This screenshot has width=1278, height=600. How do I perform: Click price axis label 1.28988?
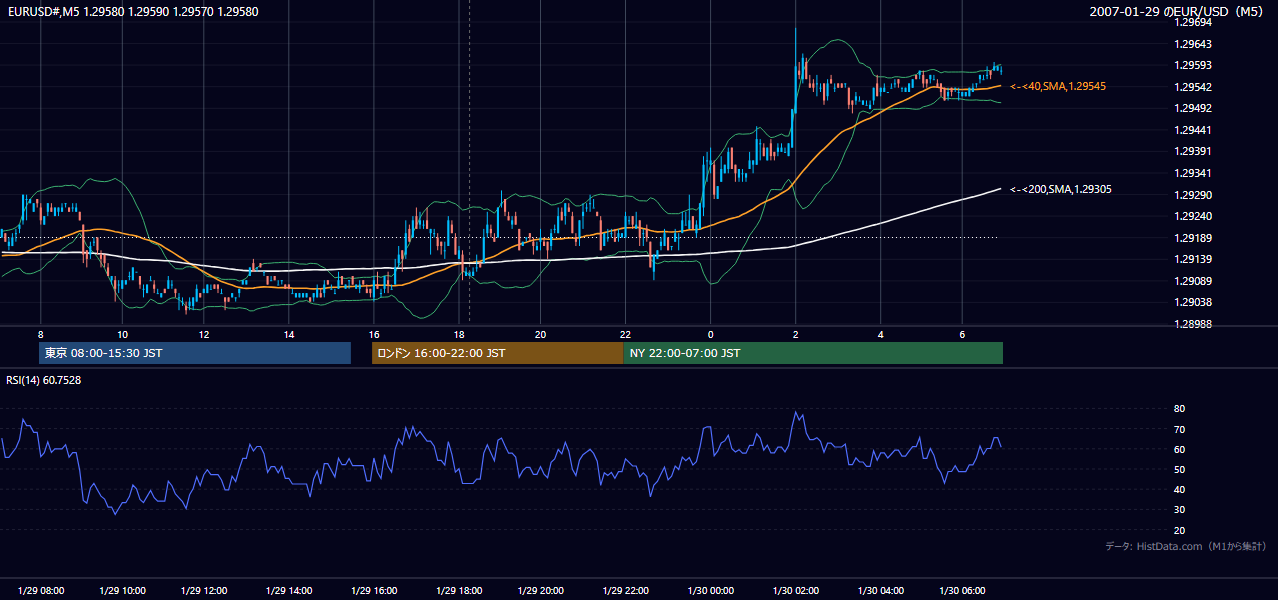[1194, 324]
